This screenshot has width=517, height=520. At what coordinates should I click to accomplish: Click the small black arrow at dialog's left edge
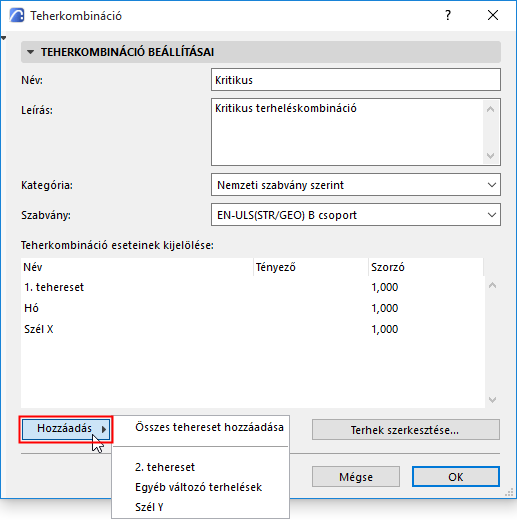click(x=3, y=38)
